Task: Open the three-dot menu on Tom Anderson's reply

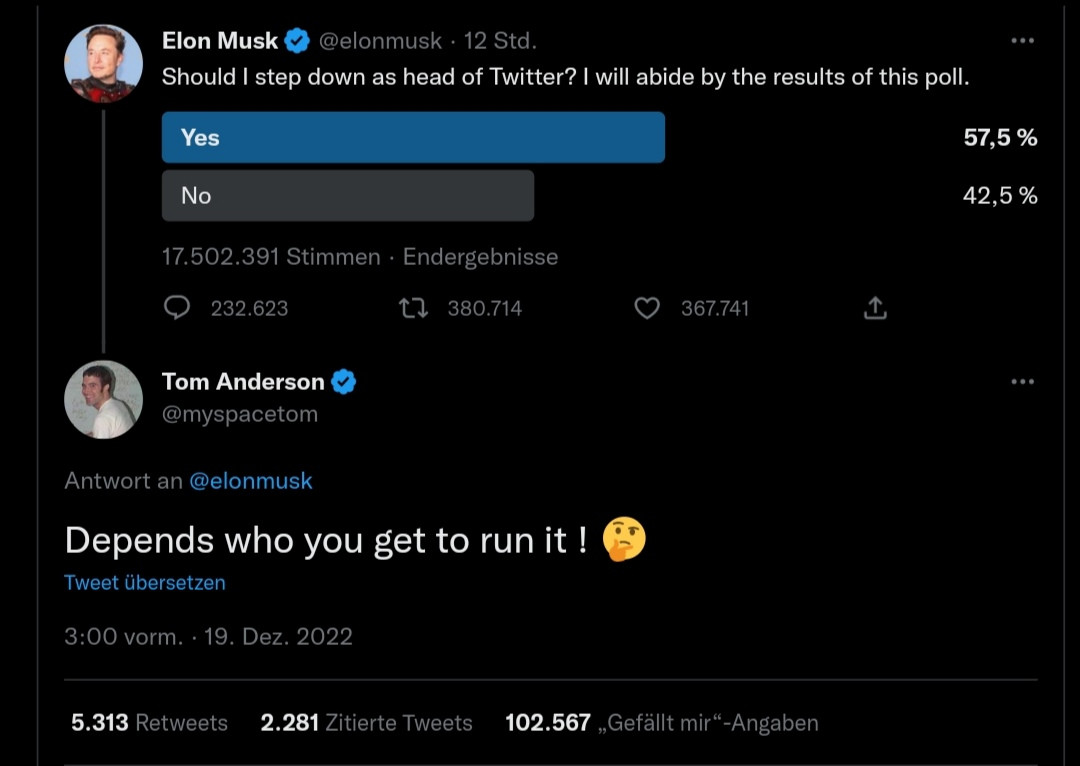Action: (x=1022, y=382)
